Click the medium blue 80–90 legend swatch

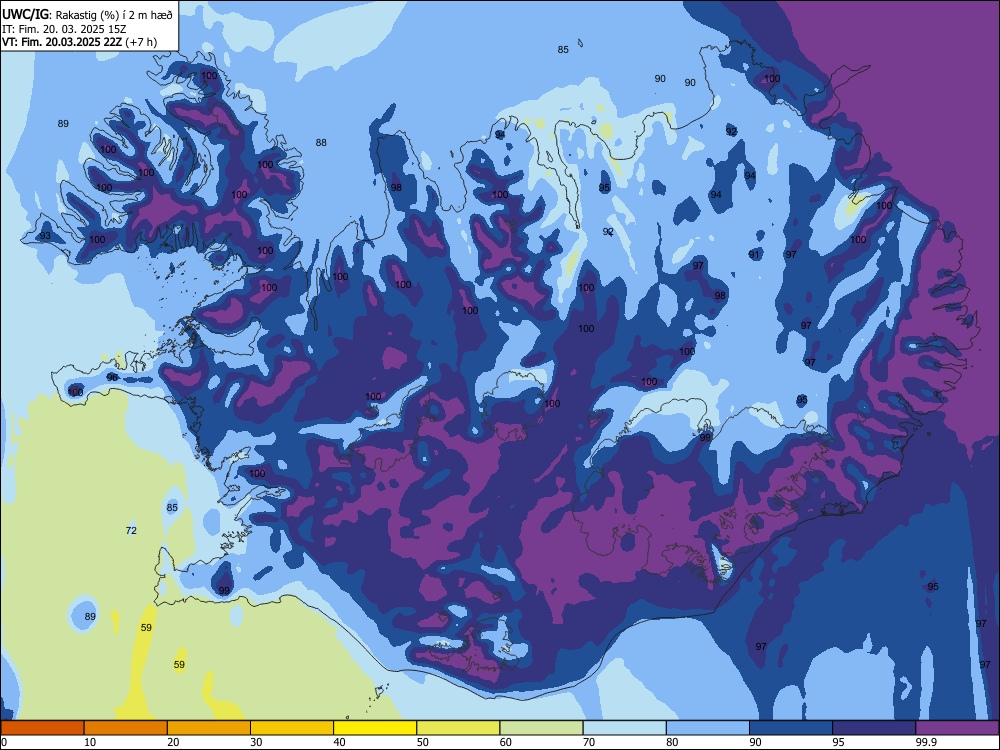(x=708, y=728)
